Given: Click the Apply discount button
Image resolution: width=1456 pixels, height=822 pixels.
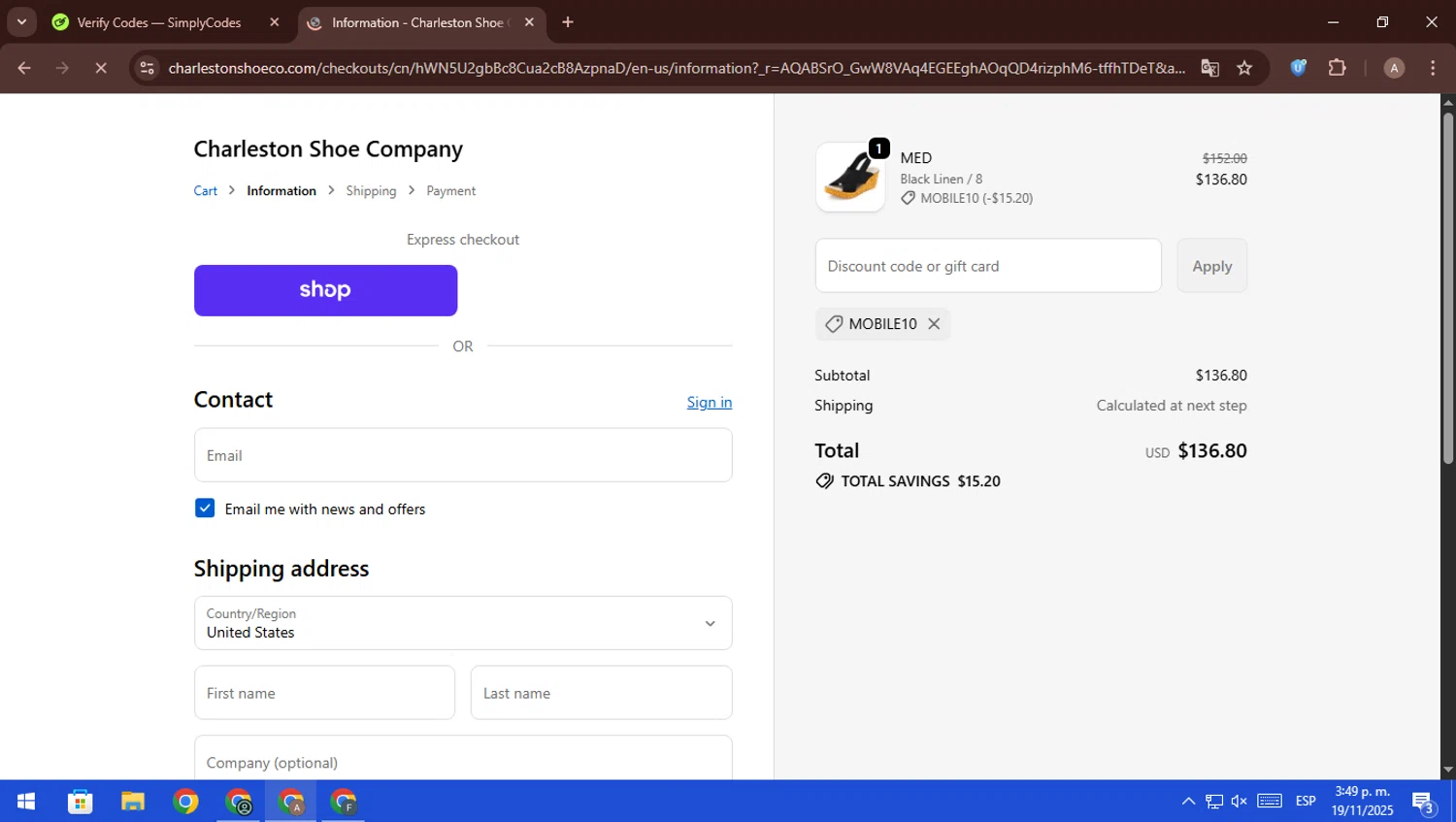Looking at the screenshot, I should 1211,266.
